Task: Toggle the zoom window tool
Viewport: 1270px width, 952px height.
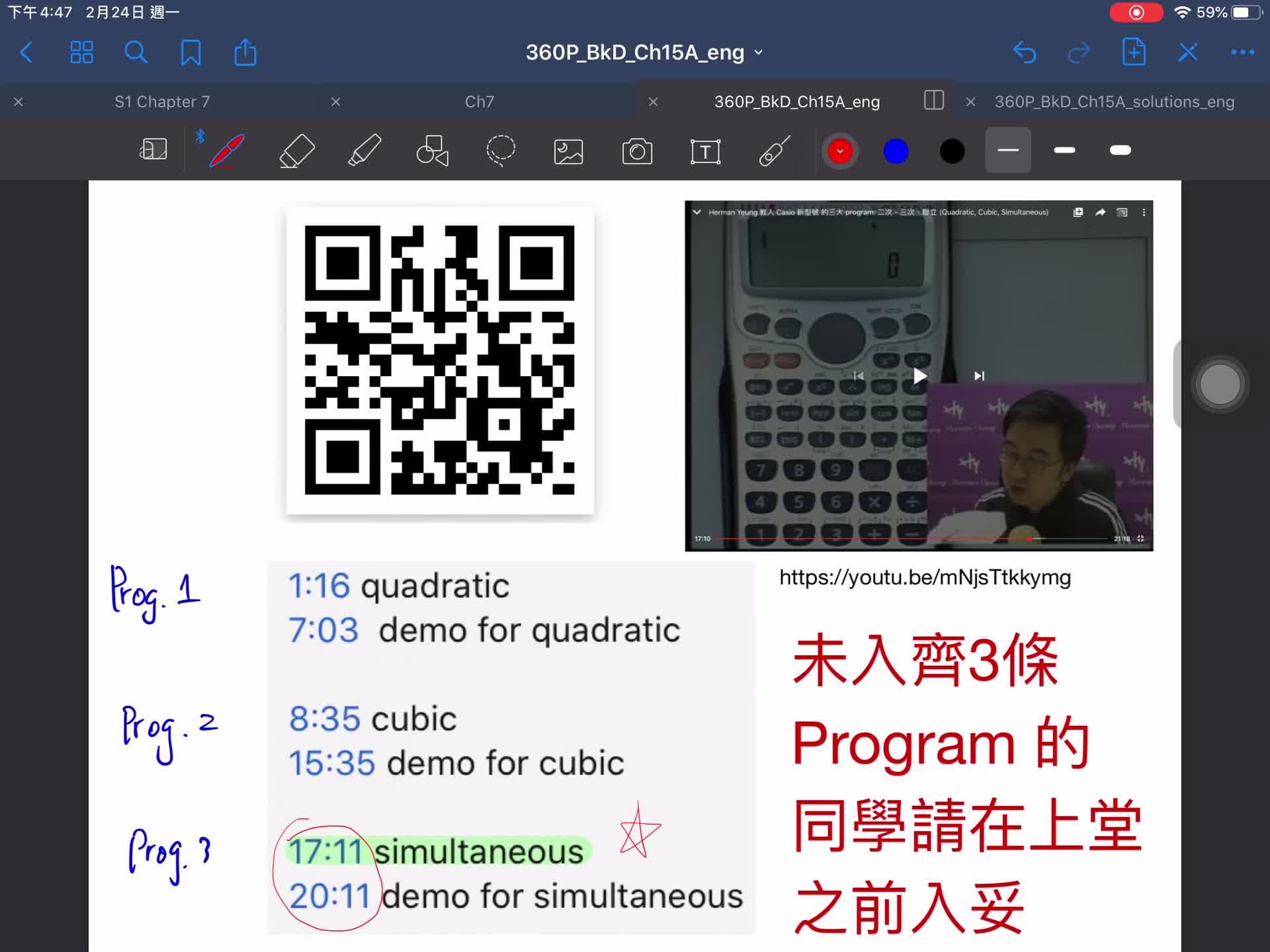Action: (153, 149)
